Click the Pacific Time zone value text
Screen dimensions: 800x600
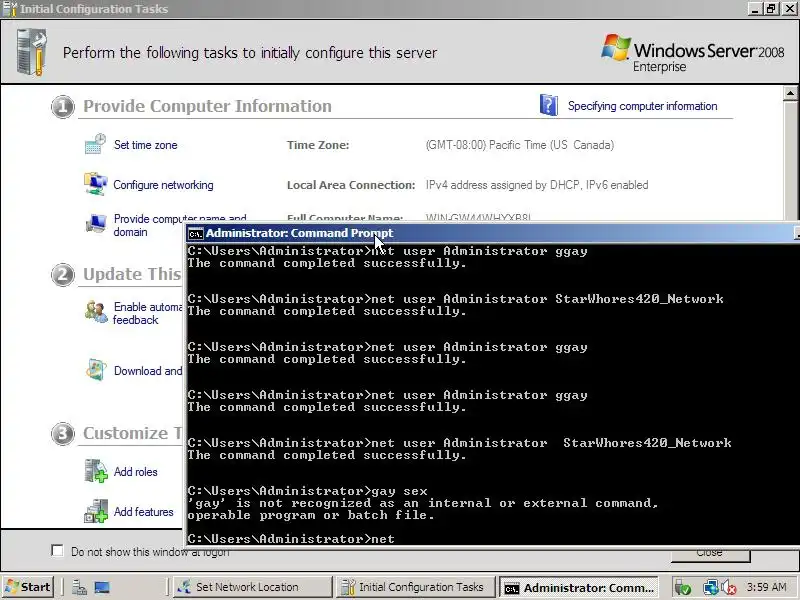tap(519, 145)
